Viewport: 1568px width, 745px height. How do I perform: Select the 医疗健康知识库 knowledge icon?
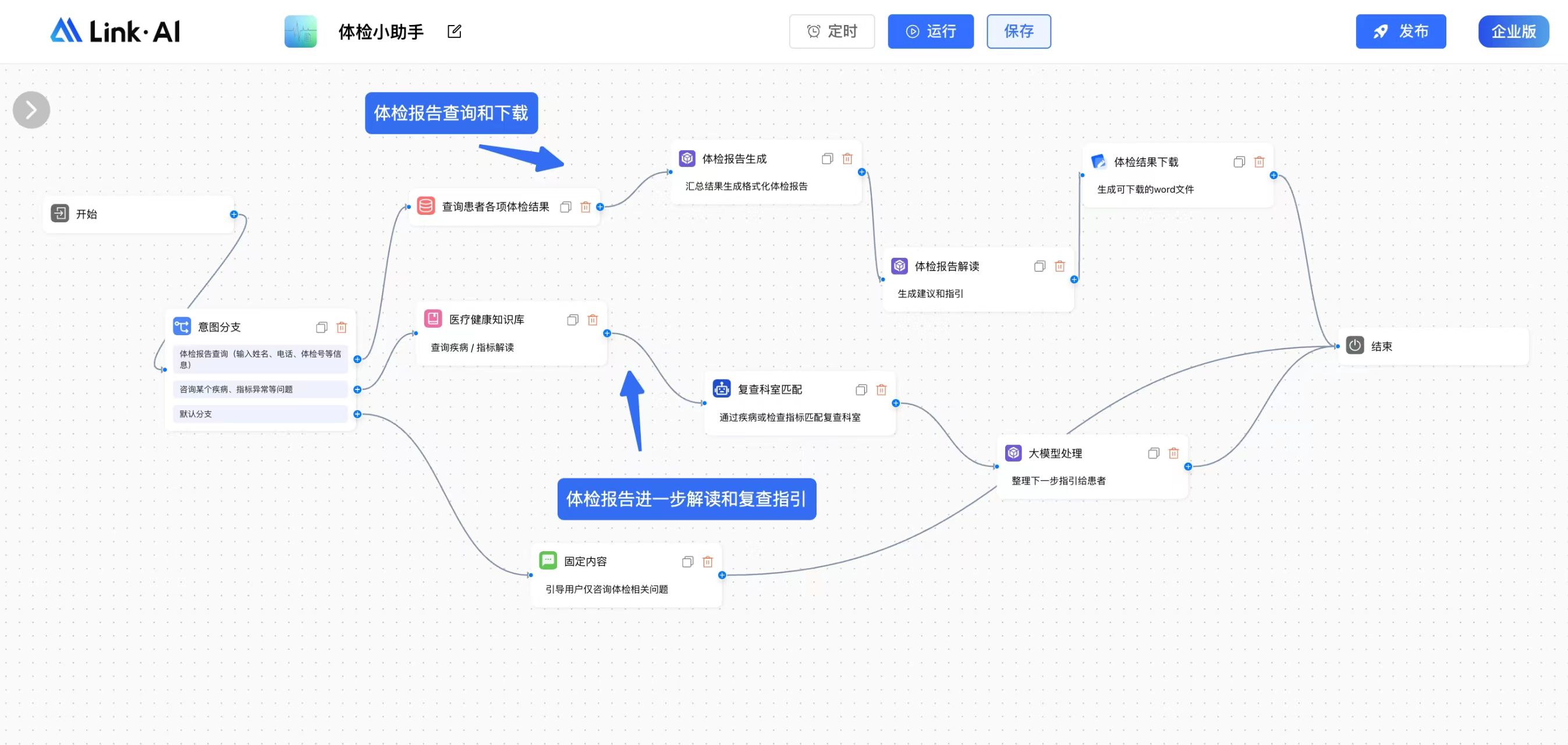[x=433, y=318]
